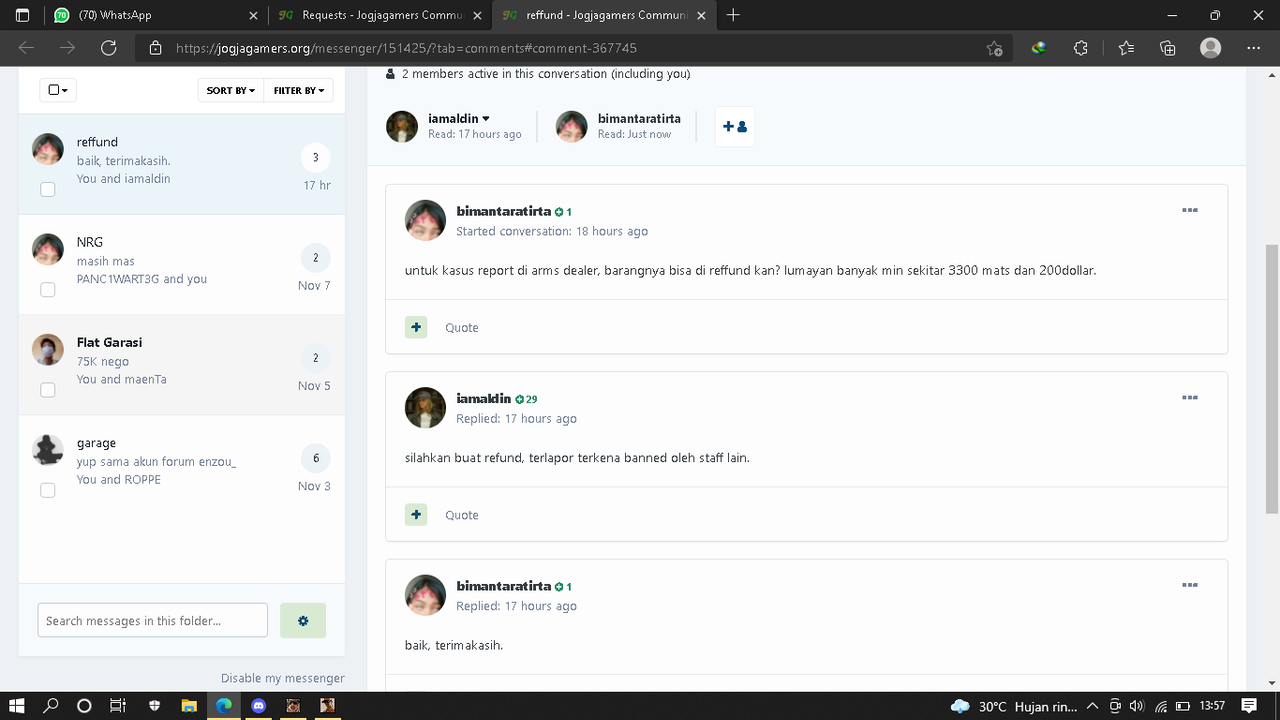Open messenger folder settings gear button
This screenshot has width=1280, height=720.
click(x=303, y=620)
